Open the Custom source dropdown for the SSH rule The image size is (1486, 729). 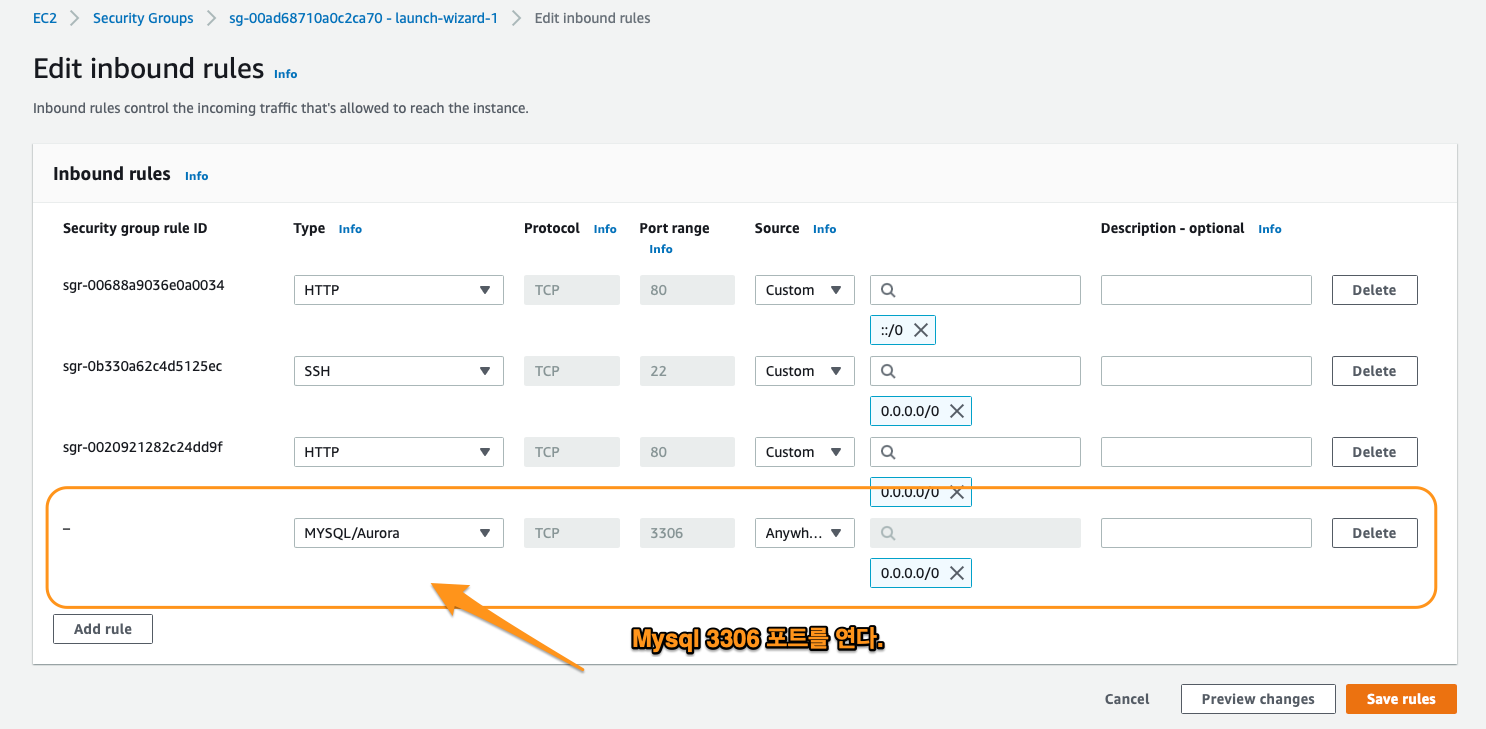pyautogui.click(x=804, y=370)
